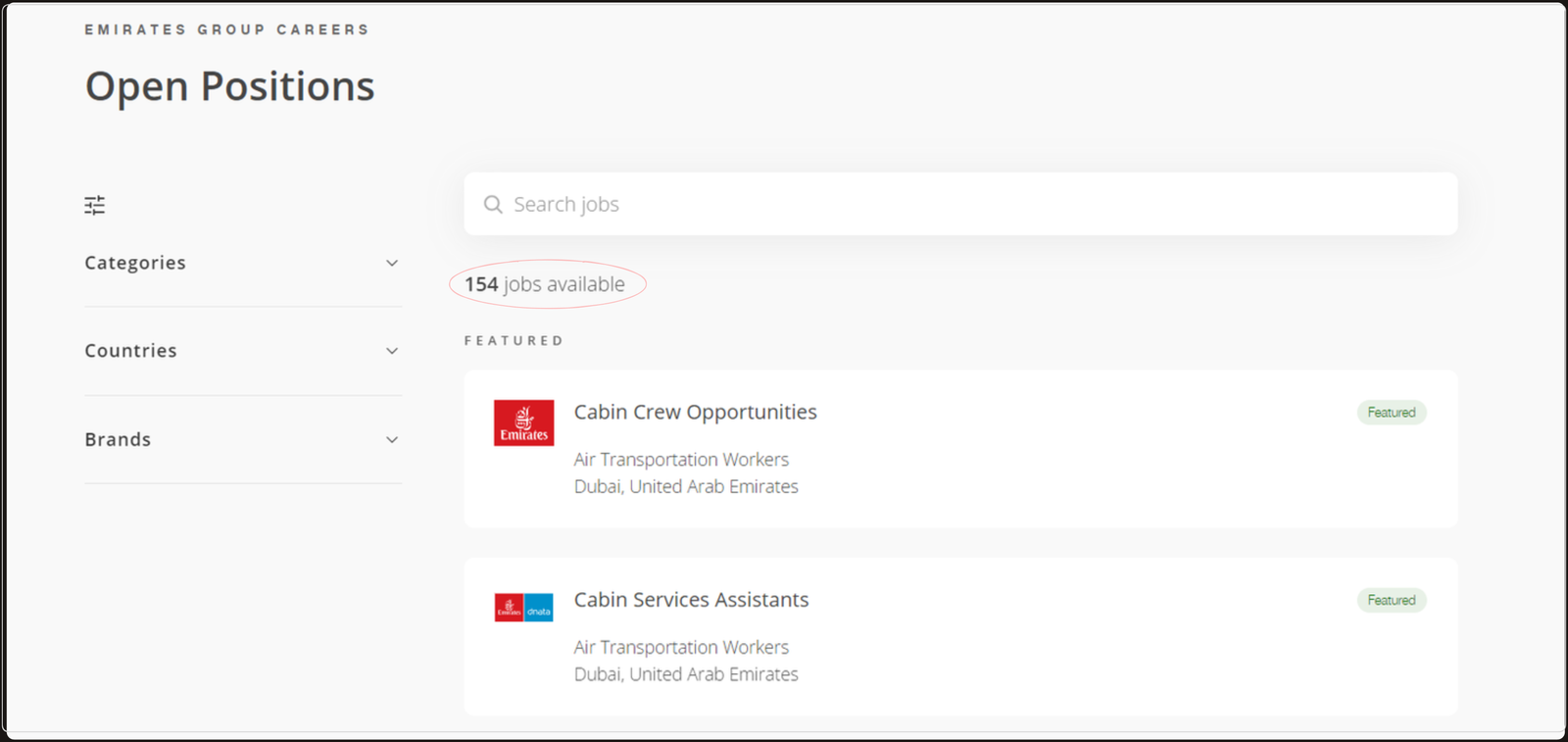Click Air Transportation Workers under Cabin Crew Opportunities

(681, 460)
